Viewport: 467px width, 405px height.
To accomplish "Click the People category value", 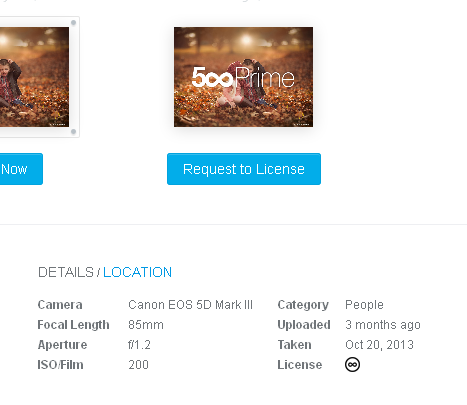I will point(364,305).
